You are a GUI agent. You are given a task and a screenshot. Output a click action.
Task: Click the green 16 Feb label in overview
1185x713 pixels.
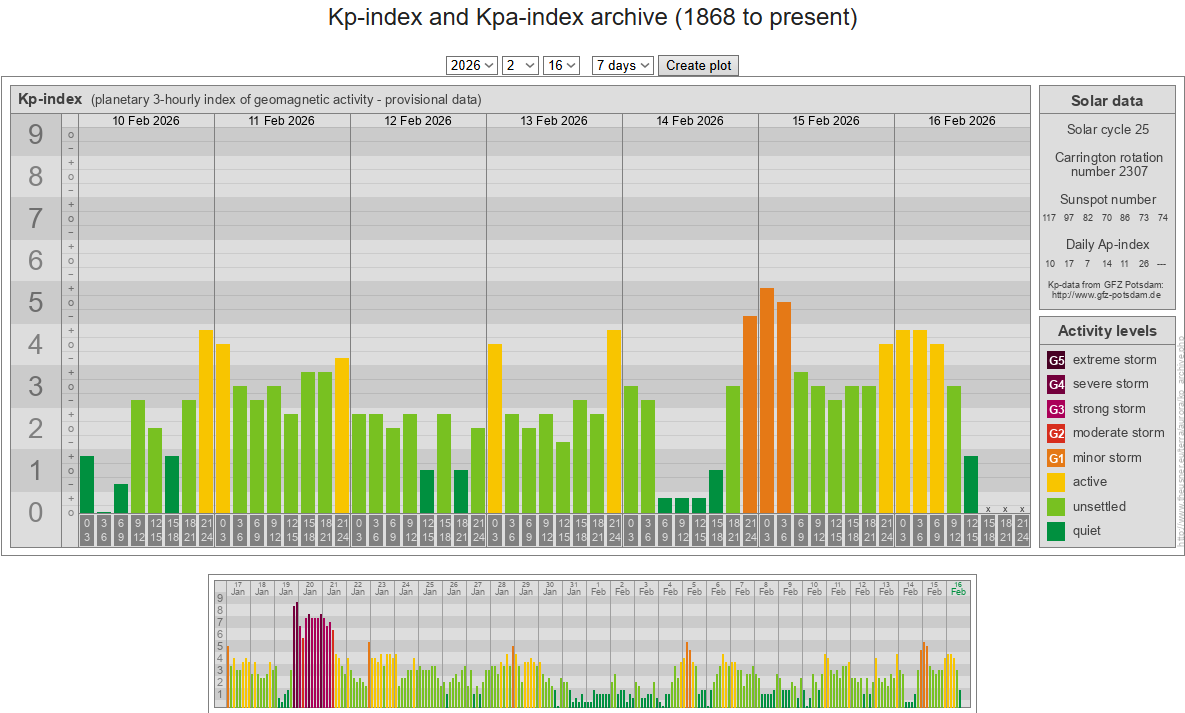[958, 588]
